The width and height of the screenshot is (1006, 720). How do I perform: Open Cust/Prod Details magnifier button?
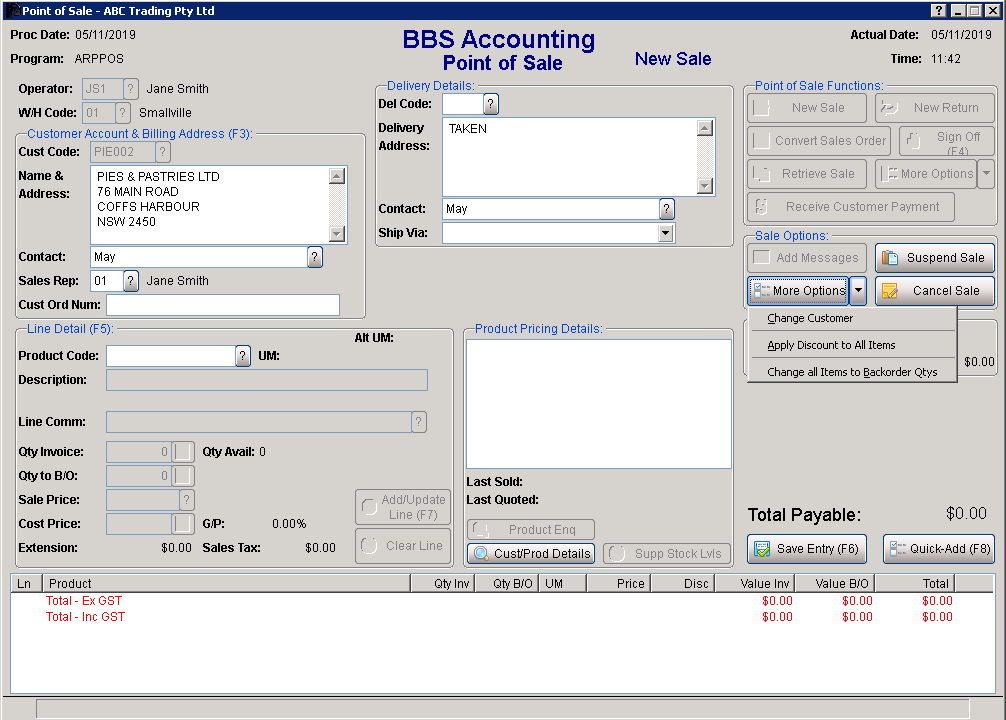(531, 554)
